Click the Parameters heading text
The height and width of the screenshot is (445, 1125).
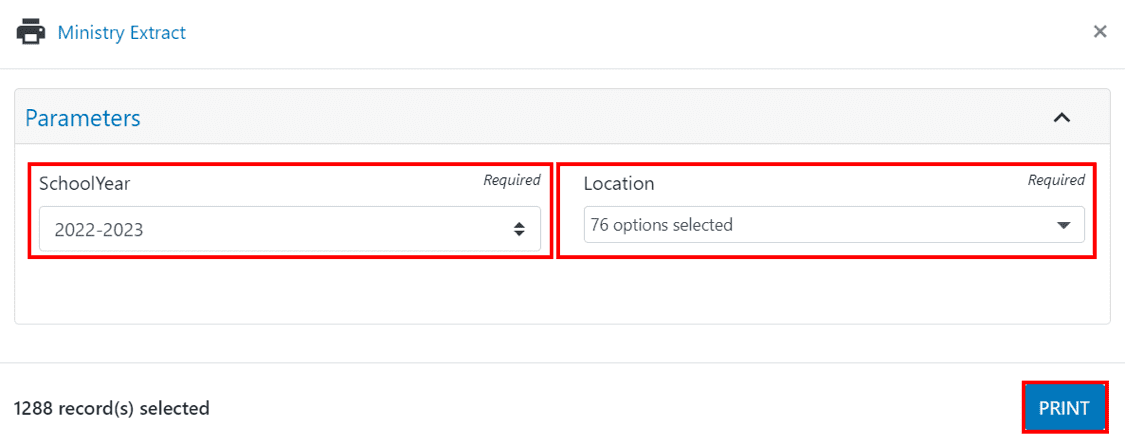(x=83, y=118)
